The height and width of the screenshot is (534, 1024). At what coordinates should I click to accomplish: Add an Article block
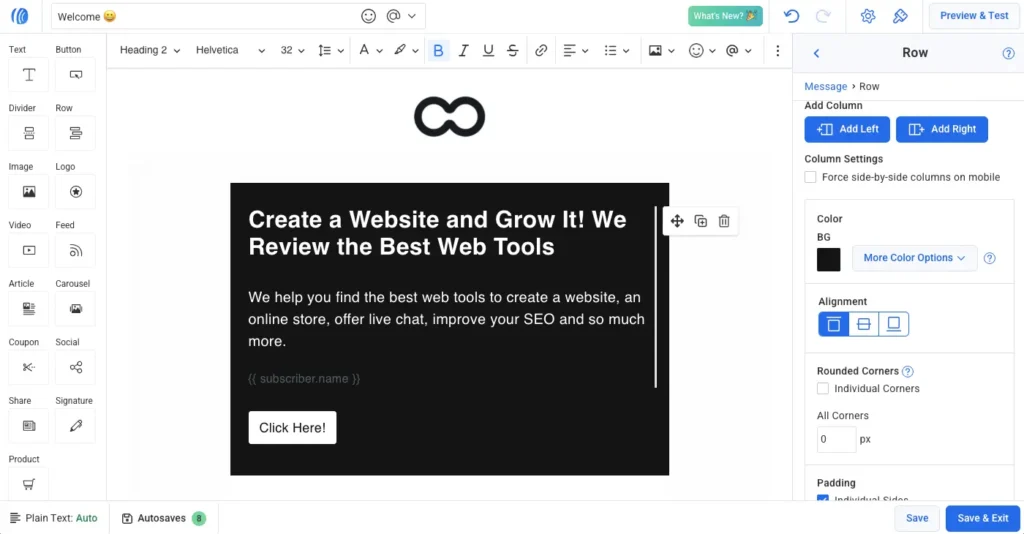(x=29, y=309)
